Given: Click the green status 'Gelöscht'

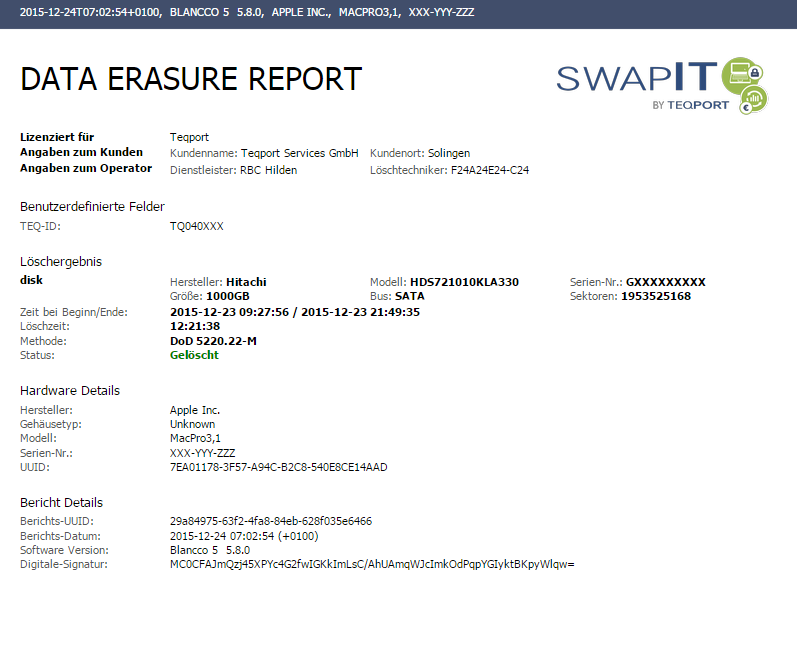Looking at the screenshot, I should coord(194,355).
